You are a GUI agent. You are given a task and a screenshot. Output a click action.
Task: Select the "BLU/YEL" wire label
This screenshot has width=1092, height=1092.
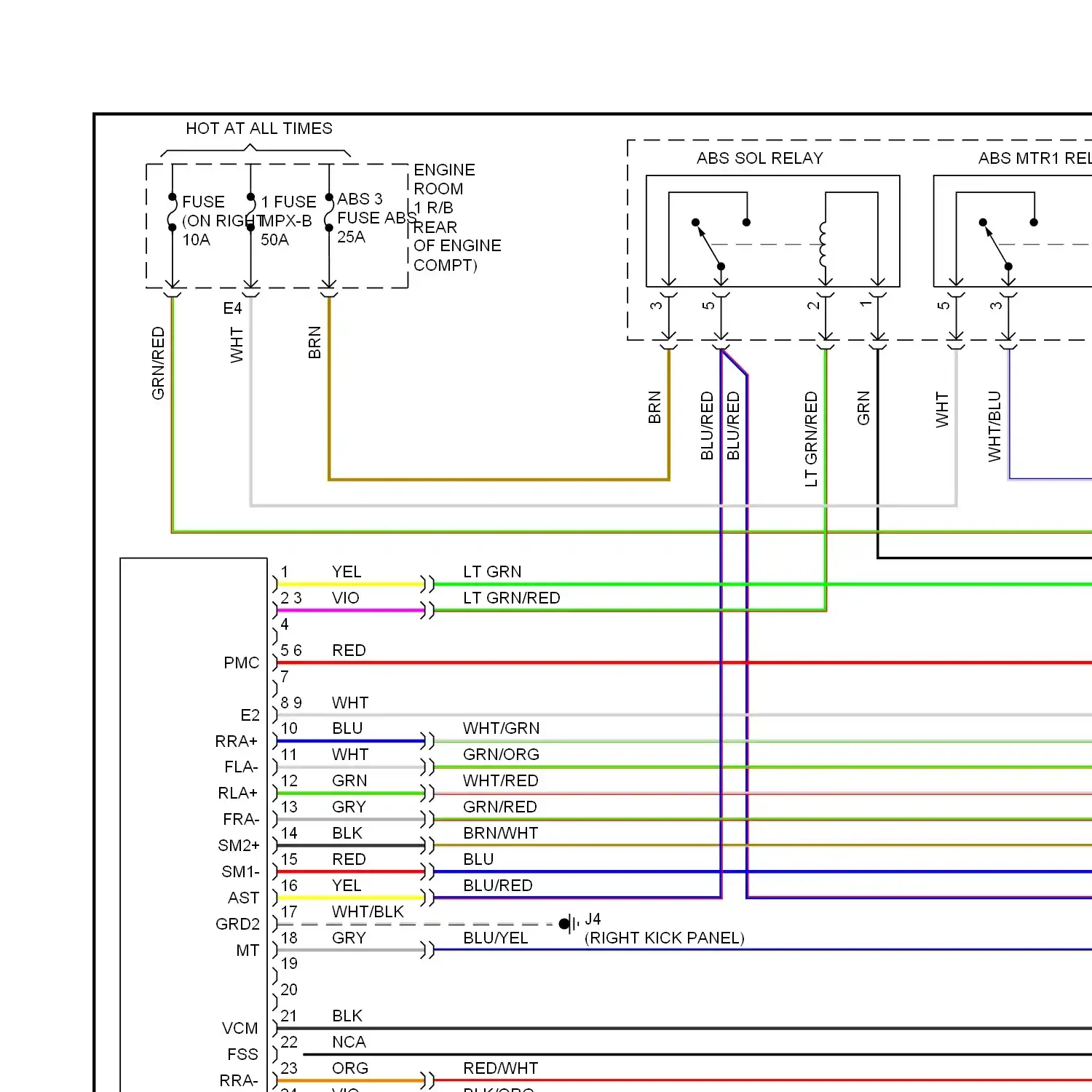496,938
